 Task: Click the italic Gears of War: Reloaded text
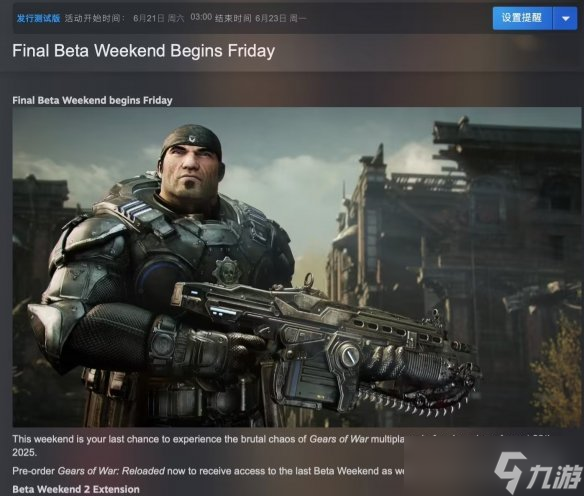point(111,471)
